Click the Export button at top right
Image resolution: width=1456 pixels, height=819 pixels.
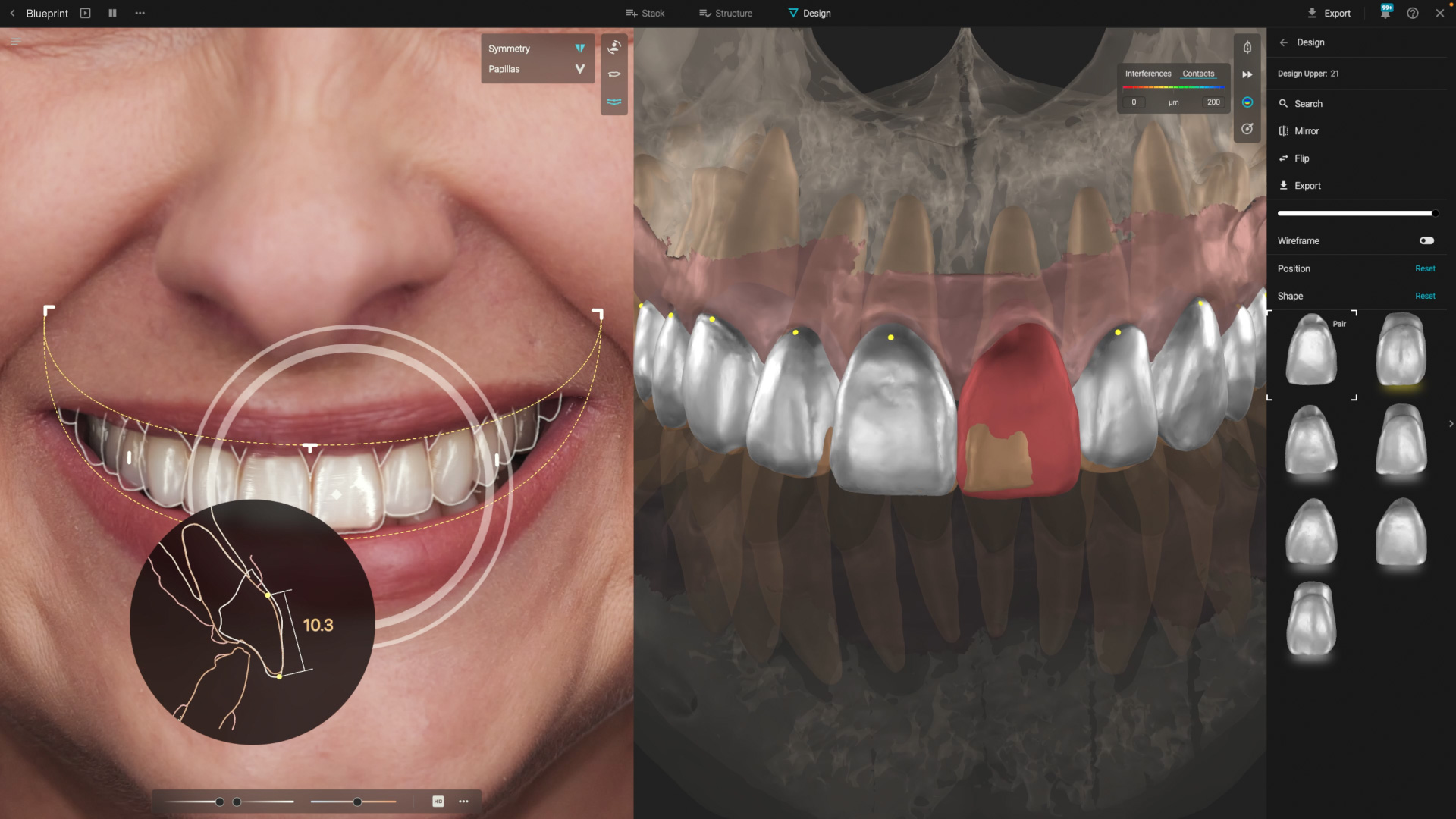pyautogui.click(x=1329, y=13)
